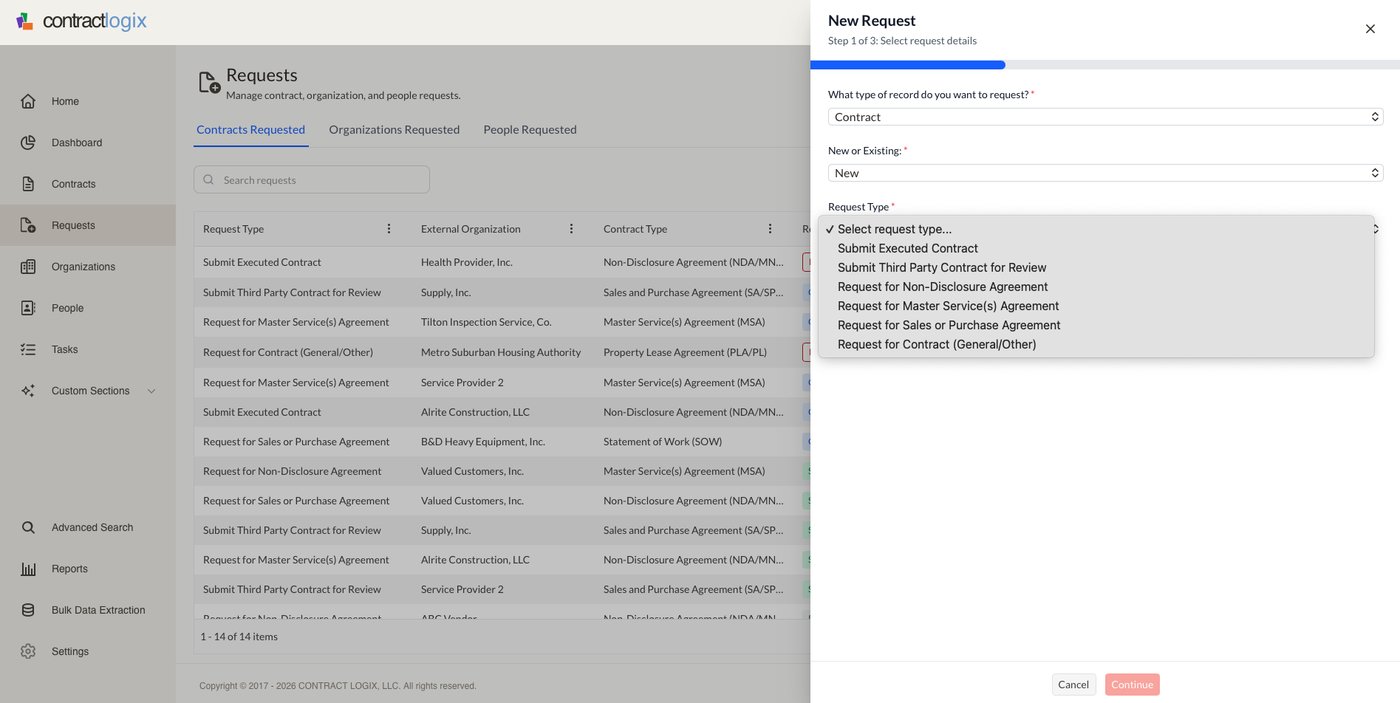Click the Contracts document icon
Viewport: 1400px width, 703px height.
(x=28, y=184)
